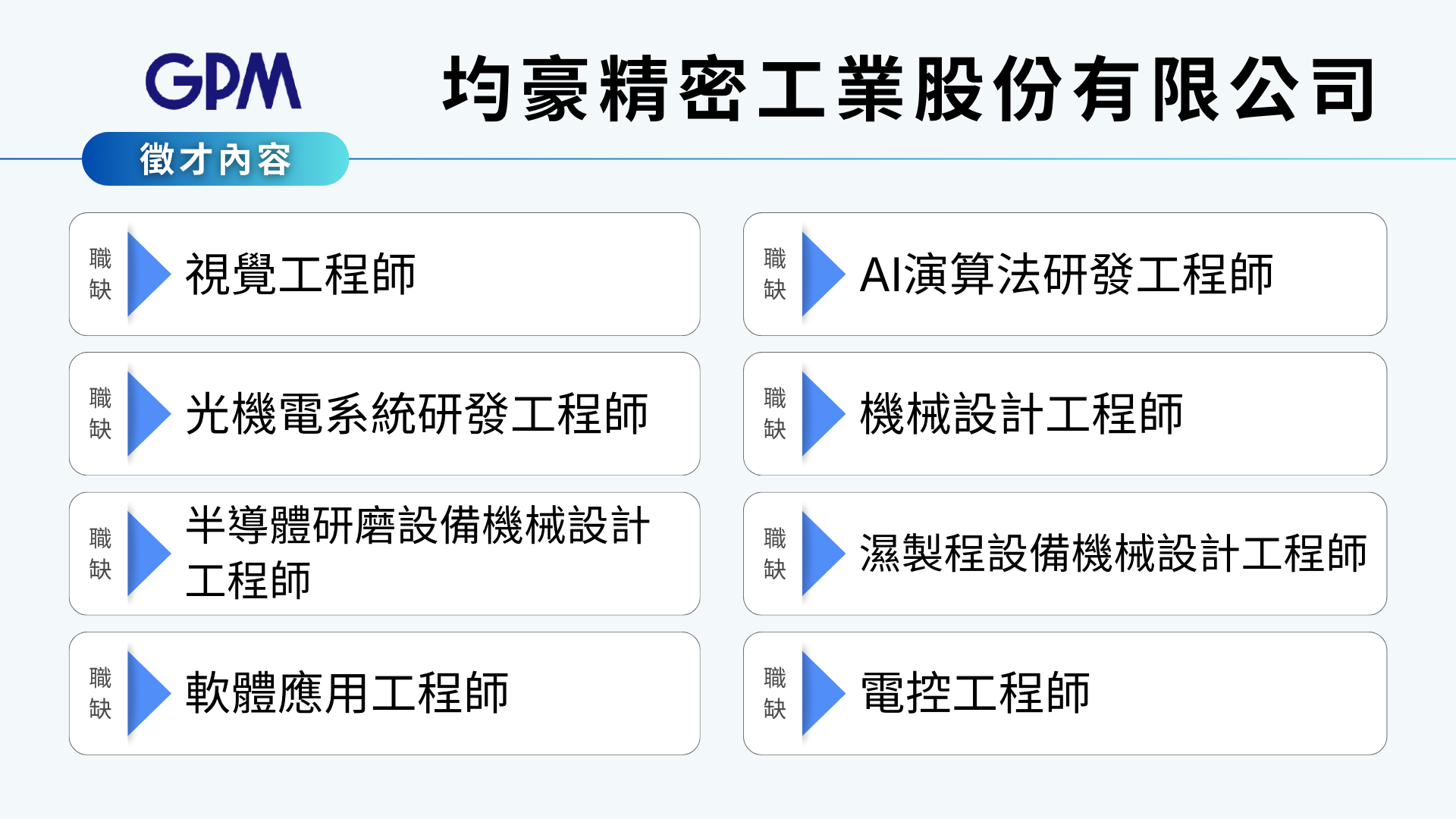The width and height of the screenshot is (1456, 819).
Task: Choose the 機械設計工程師 job title
Action: point(1021,414)
